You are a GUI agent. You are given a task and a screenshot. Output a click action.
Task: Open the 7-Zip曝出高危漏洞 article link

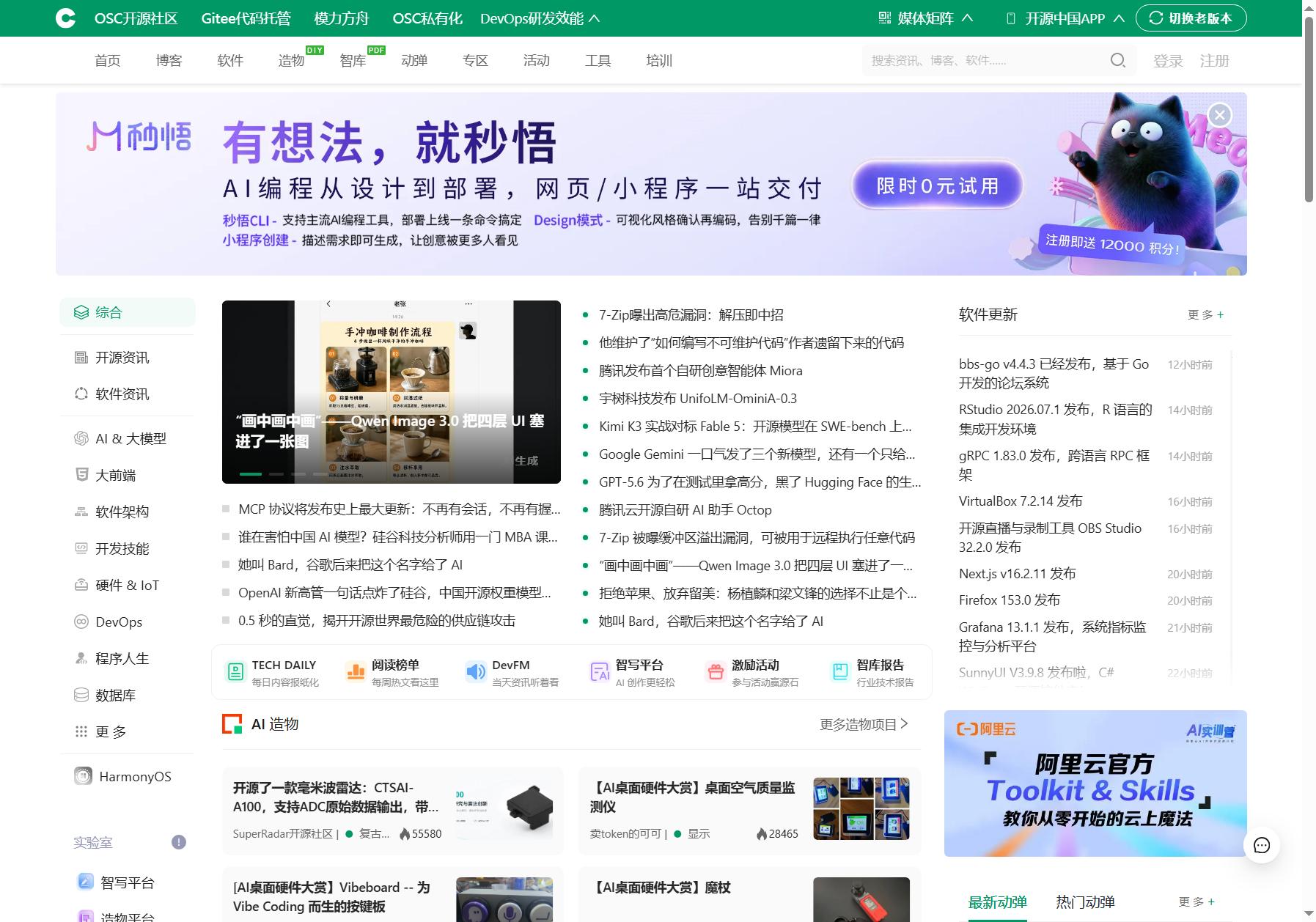pos(691,315)
